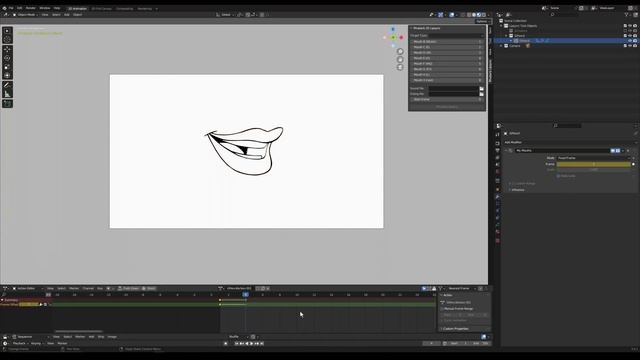The image size is (640, 360).
Task: Collapse the Rhubarb 2D Lipsync panel
Action: [411, 28]
